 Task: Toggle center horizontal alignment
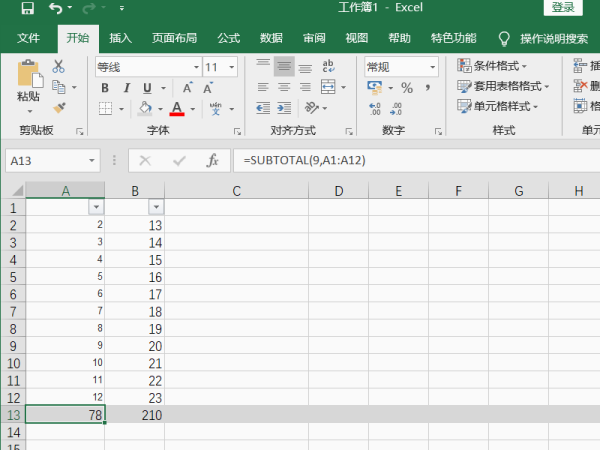click(x=285, y=88)
